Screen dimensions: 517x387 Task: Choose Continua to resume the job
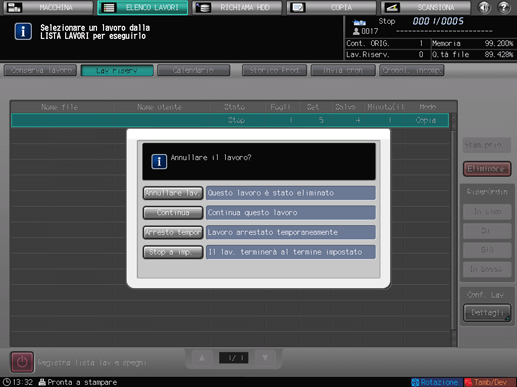[173, 213]
